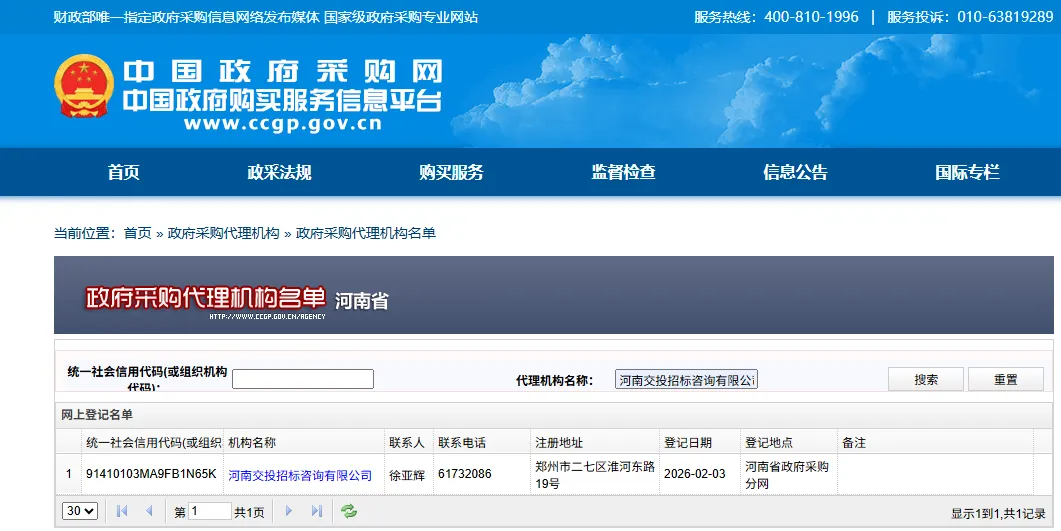Go to previous page arrow icon
The image size is (1061, 531).
[x=149, y=511]
